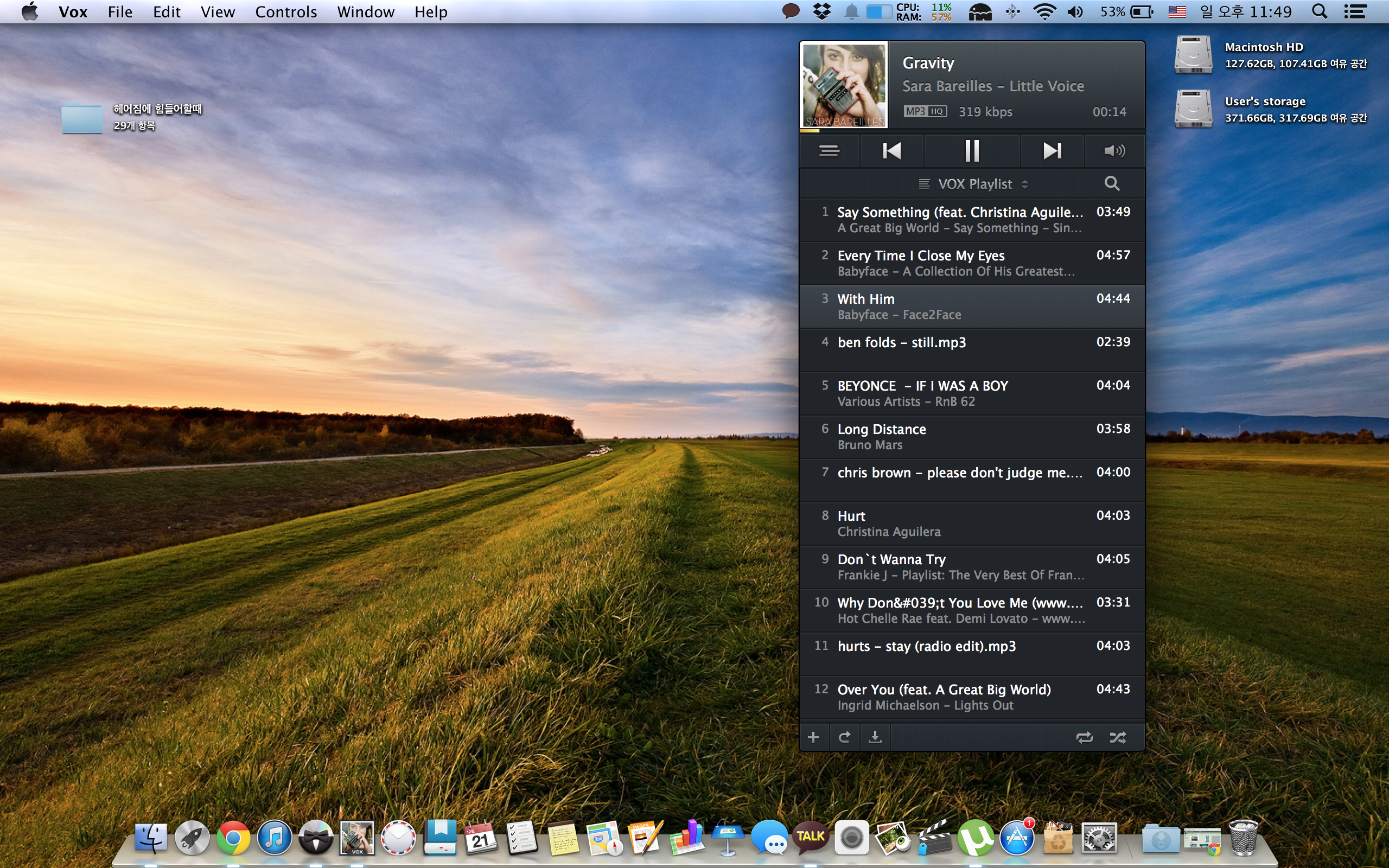Open KakaoTalk TALK icon in the Dock

tap(811, 838)
